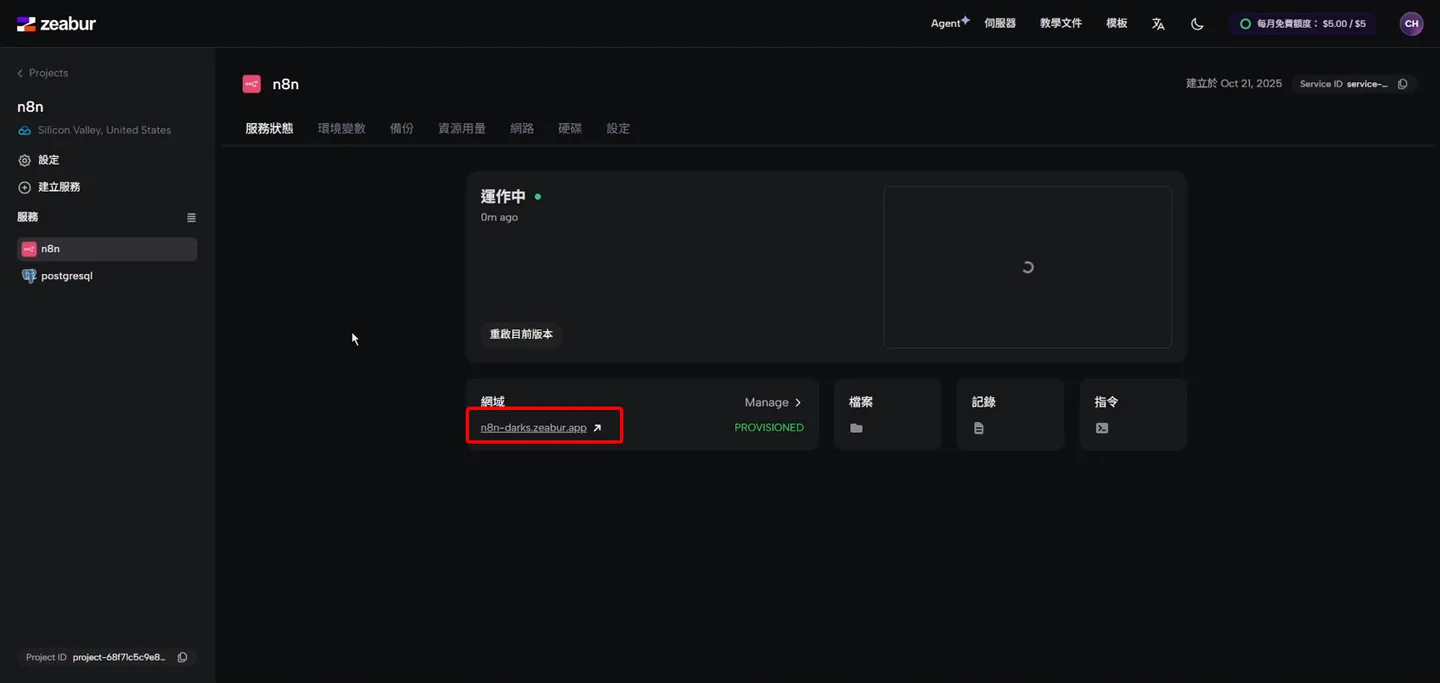The height and width of the screenshot is (683, 1440).
Task: Click 運作中 running status text
Action: click(x=503, y=197)
